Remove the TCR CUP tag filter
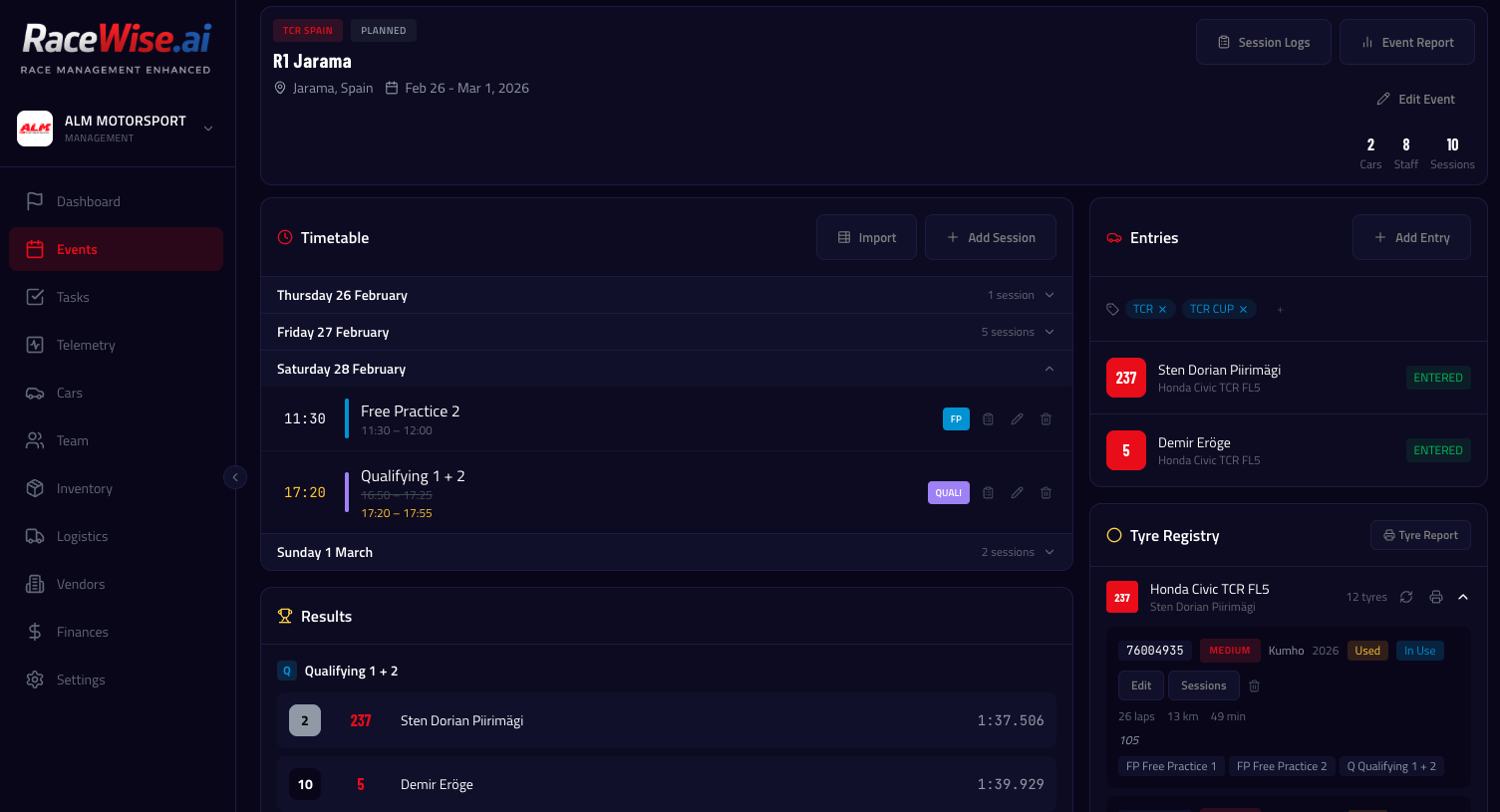 coord(1243,310)
